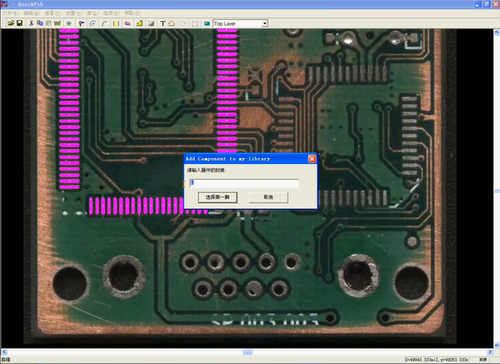Select the yellow polygon fill tool
The width and height of the screenshot is (500, 364).
(x=139, y=23)
